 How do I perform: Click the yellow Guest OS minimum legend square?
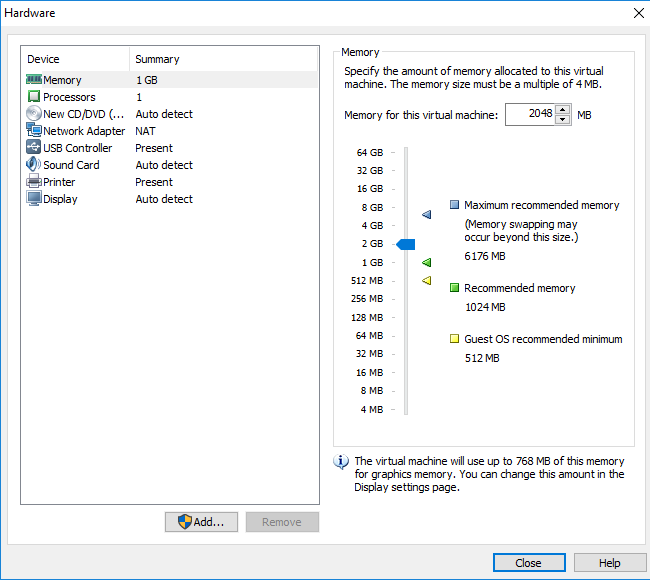pos(454,339)
